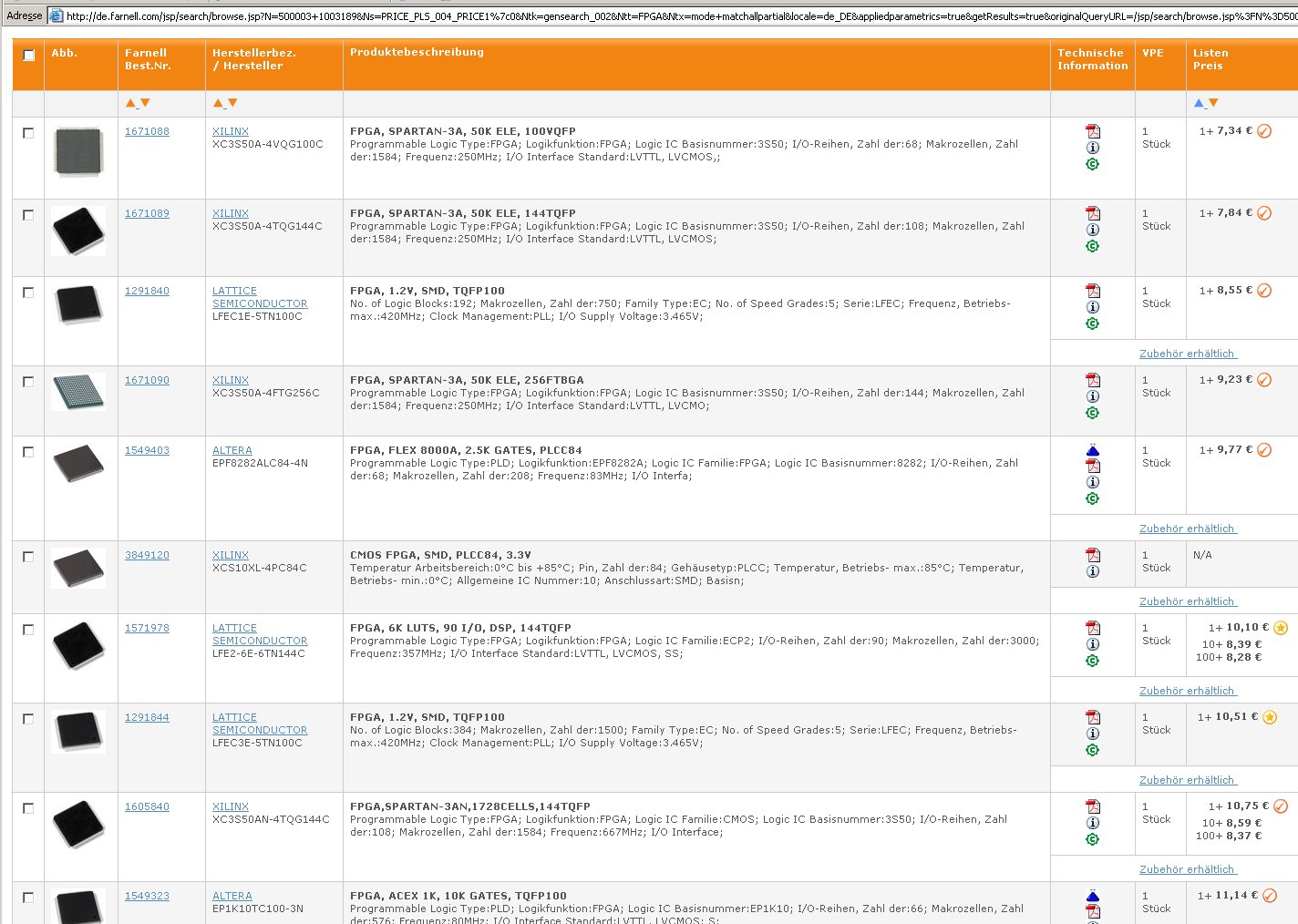This screenshot has height=924, width=1298.
Task: Click blue flask icon for EPF8282ALC84-4N
Action: 1093,450
